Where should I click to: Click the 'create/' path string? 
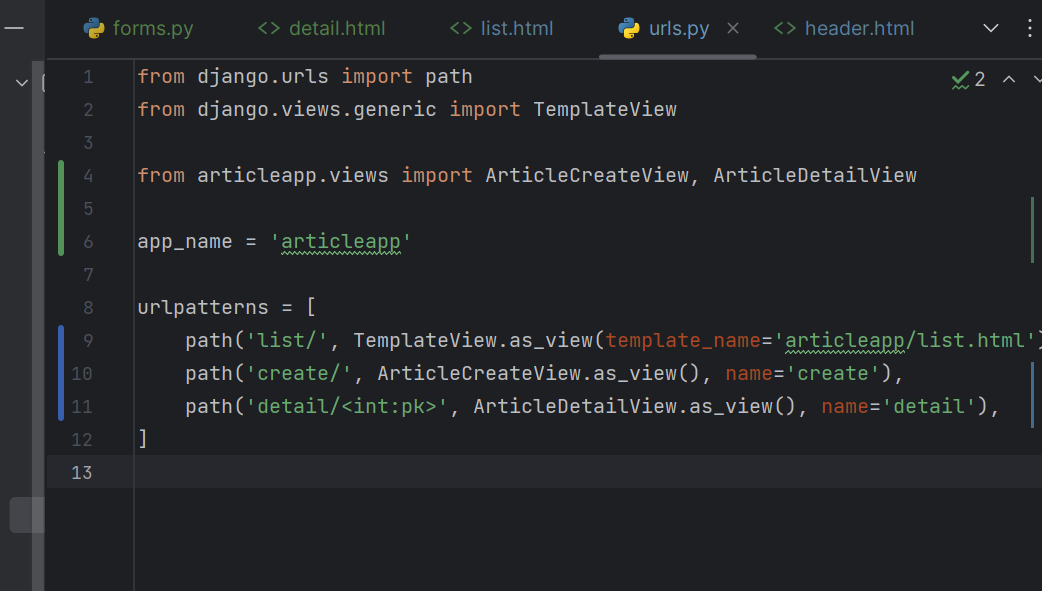[299, 374]
